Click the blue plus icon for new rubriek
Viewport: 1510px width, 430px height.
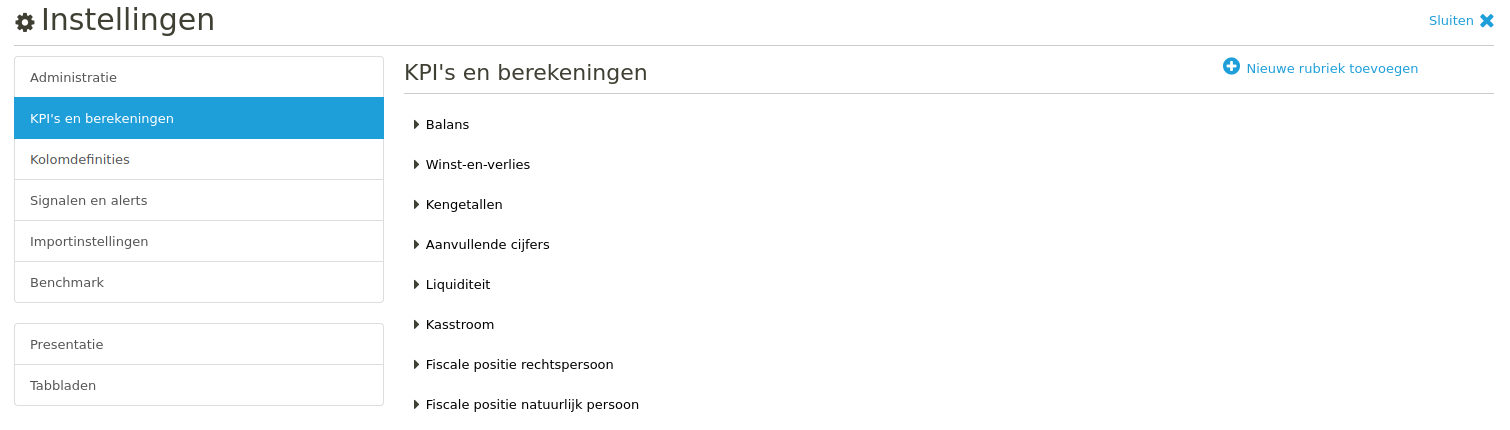1231,66
